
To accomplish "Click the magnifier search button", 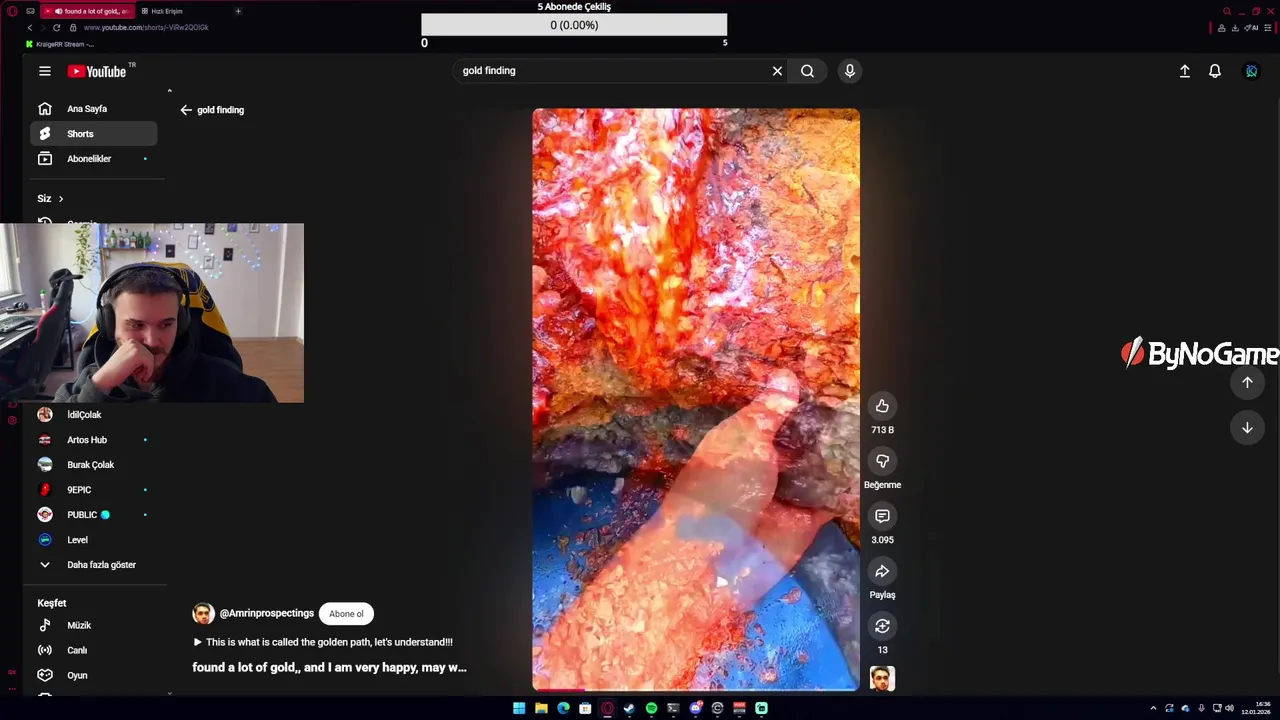I will (807, 71).
